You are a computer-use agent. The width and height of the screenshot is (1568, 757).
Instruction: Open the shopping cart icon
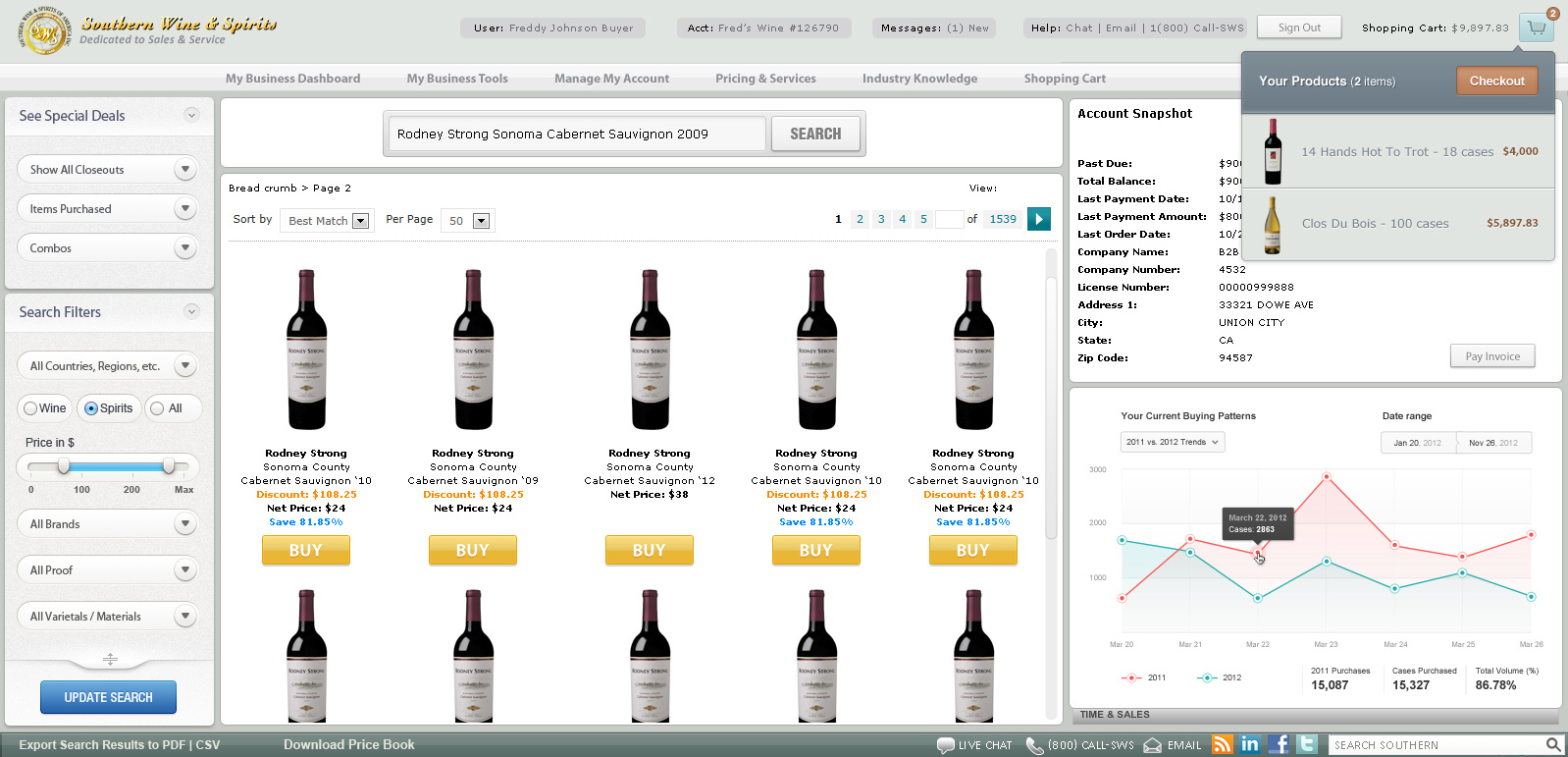click(x=1536, y=27)
